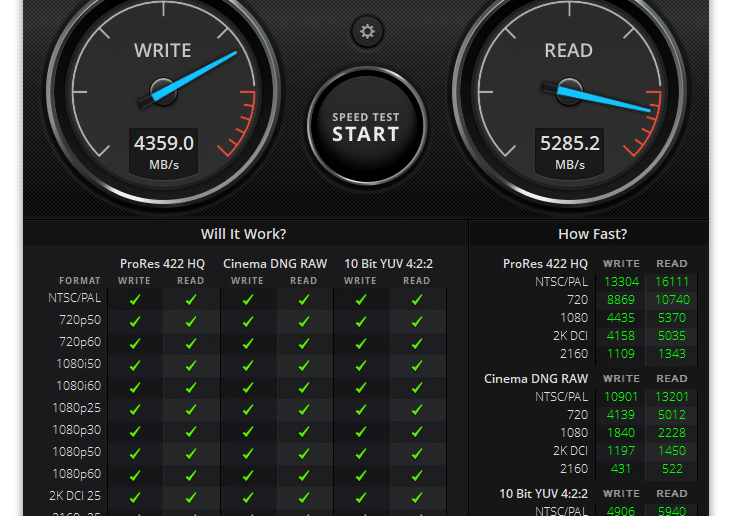The width and height of the screenshot is (732, 516).
Task: Click the READ label inside the right gauge
Action: point(569,50)
